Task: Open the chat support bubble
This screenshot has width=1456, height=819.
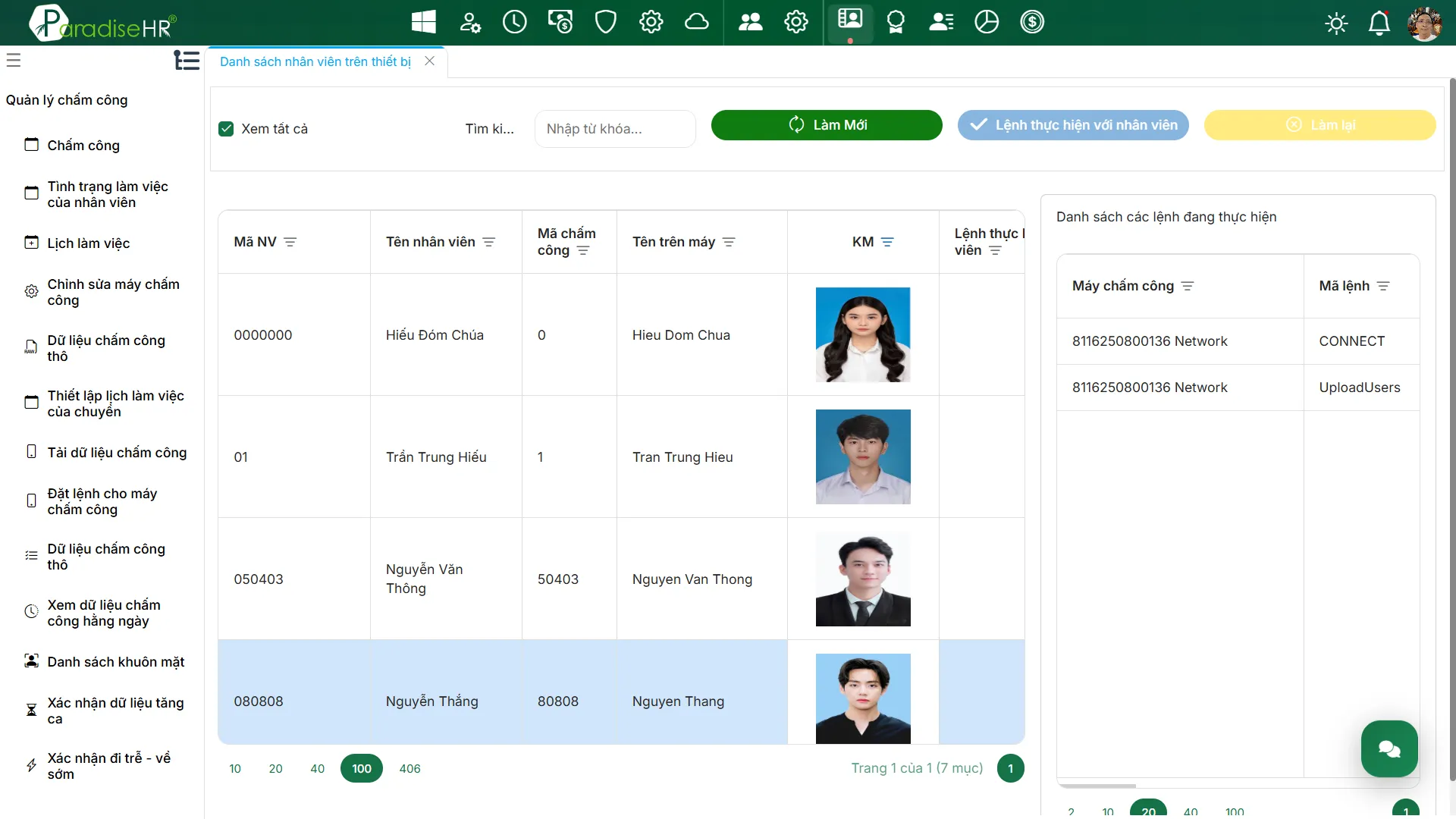Action: tap(1389, 749)
